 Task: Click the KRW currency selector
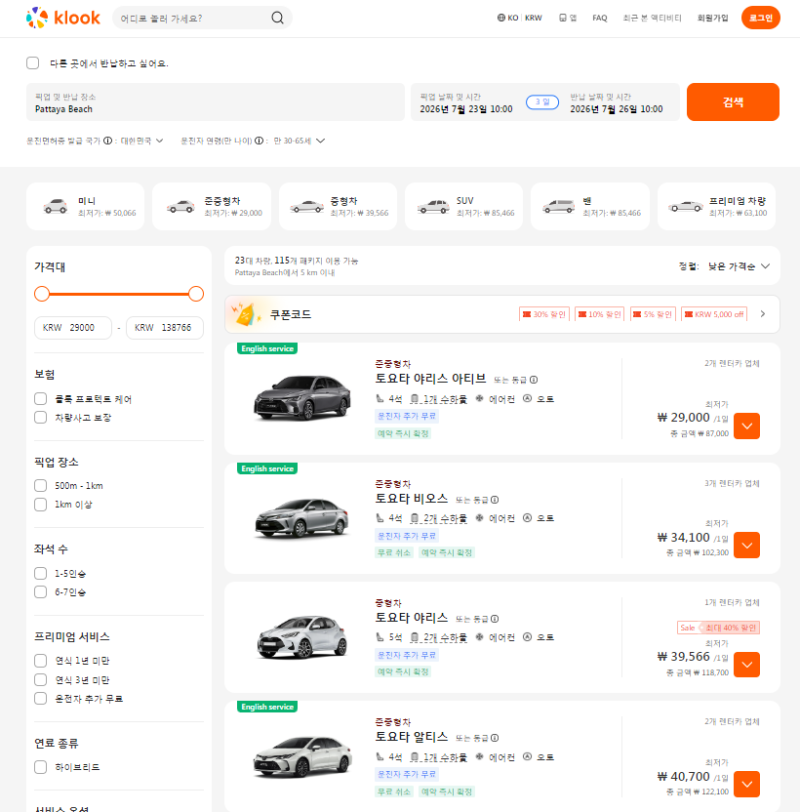(533, 18)
